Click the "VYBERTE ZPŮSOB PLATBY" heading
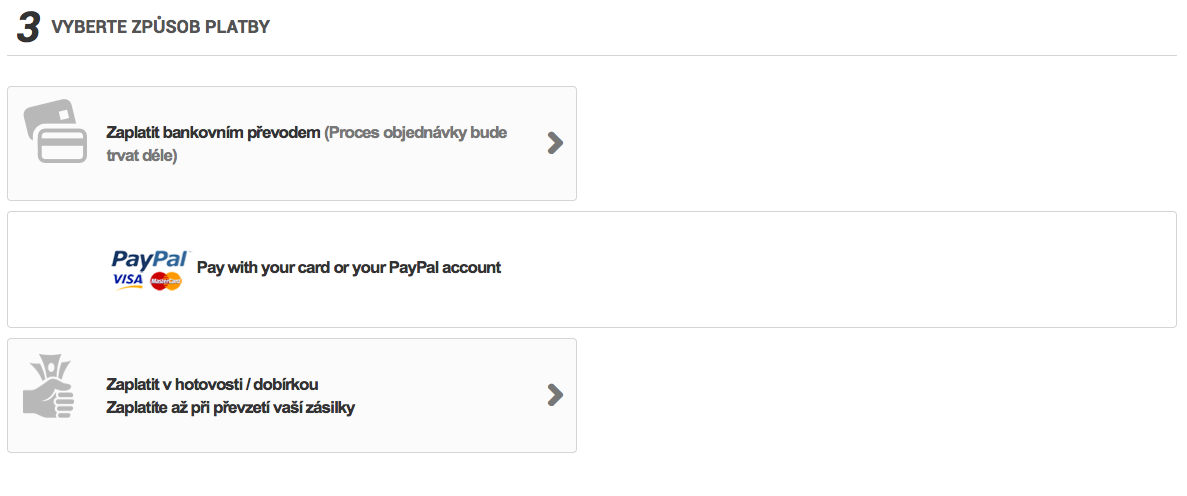 (160, 28)
